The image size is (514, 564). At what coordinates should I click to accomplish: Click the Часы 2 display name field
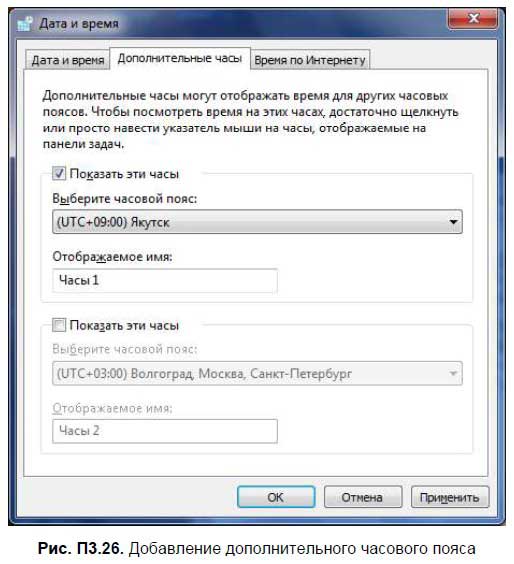coord(165,431)
